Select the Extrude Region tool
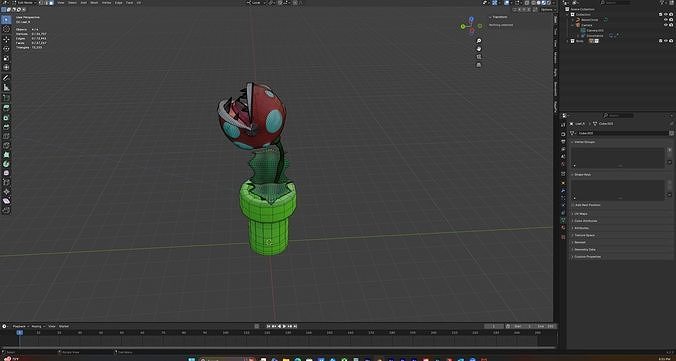 [6, 107]
